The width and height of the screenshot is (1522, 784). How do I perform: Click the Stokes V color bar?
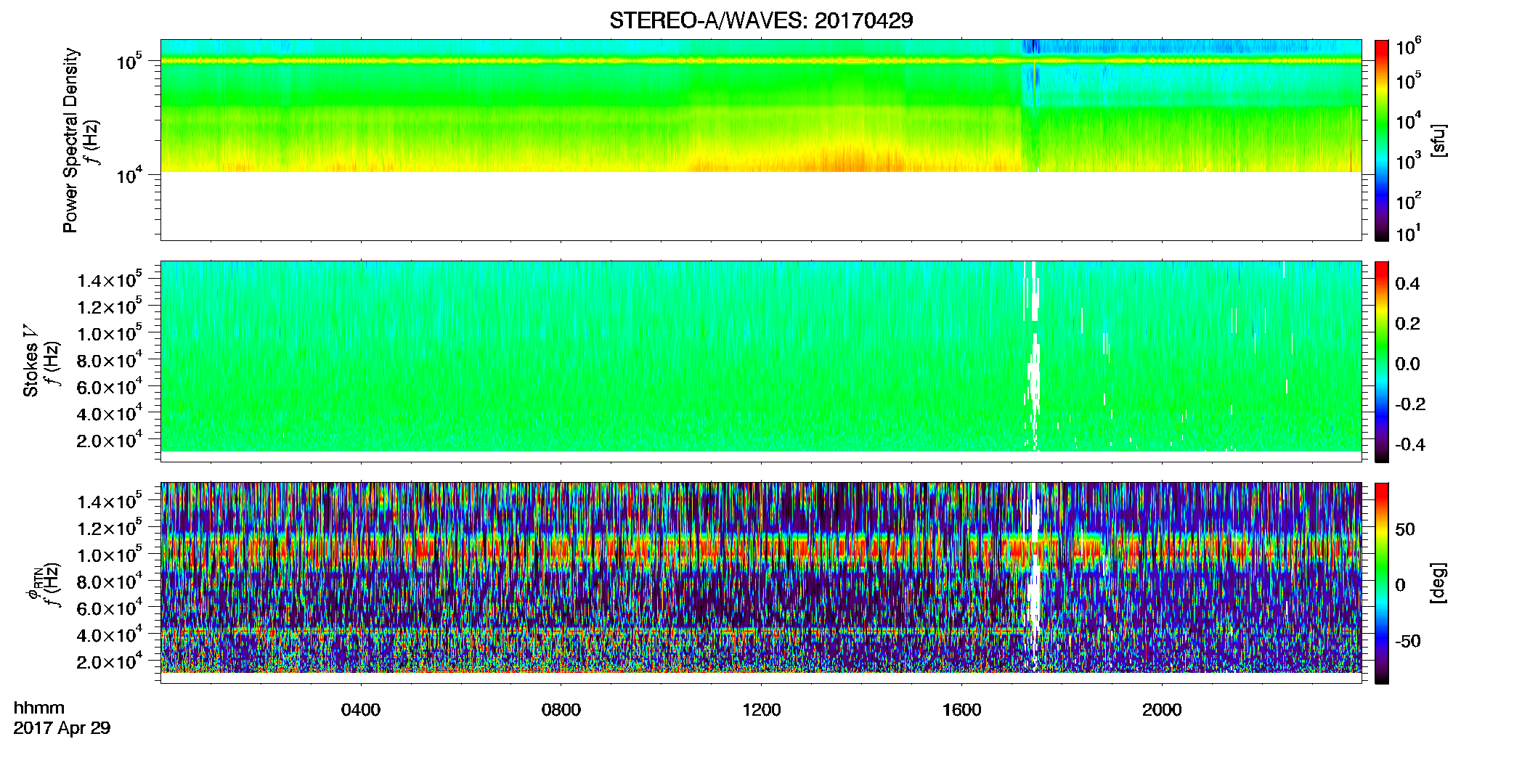pyautogui.click(x=1382, y=362)
